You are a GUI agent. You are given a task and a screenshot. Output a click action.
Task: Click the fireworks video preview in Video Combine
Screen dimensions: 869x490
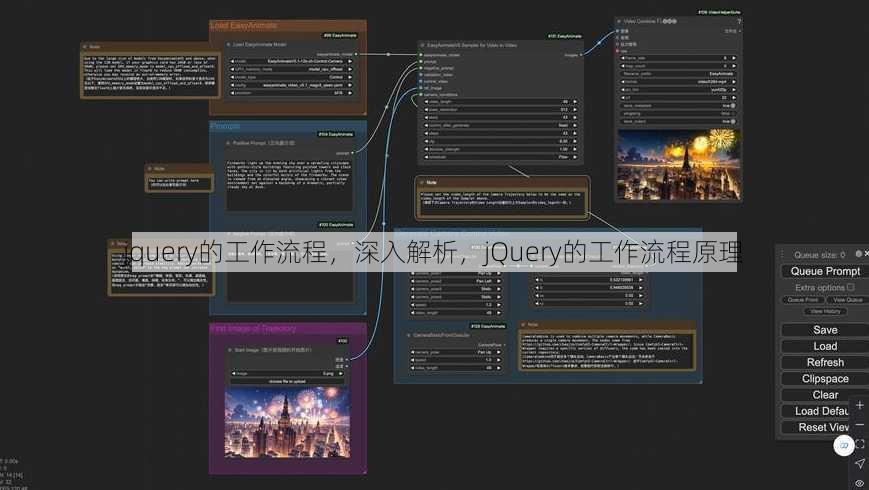click(x=678, y=164)
